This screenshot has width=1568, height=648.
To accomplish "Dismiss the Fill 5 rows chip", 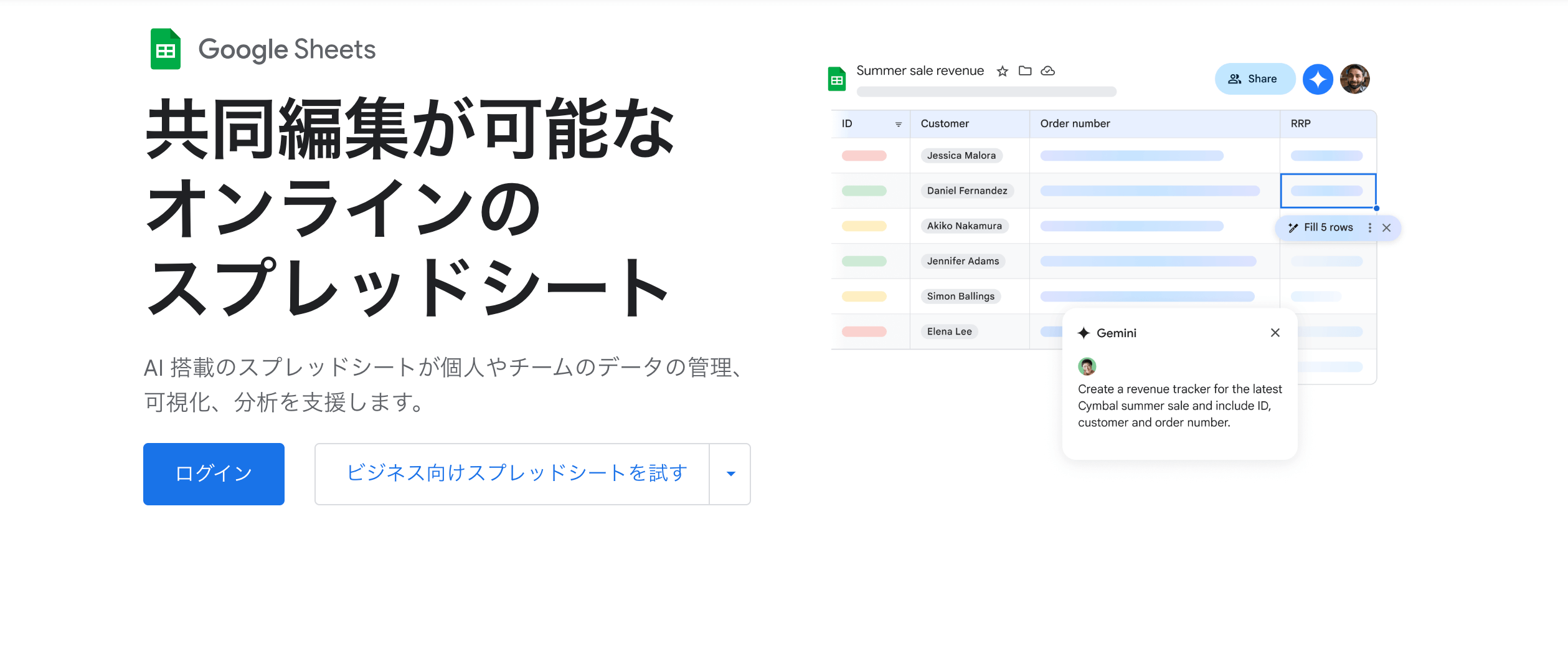I will (x=1386, y=227).
